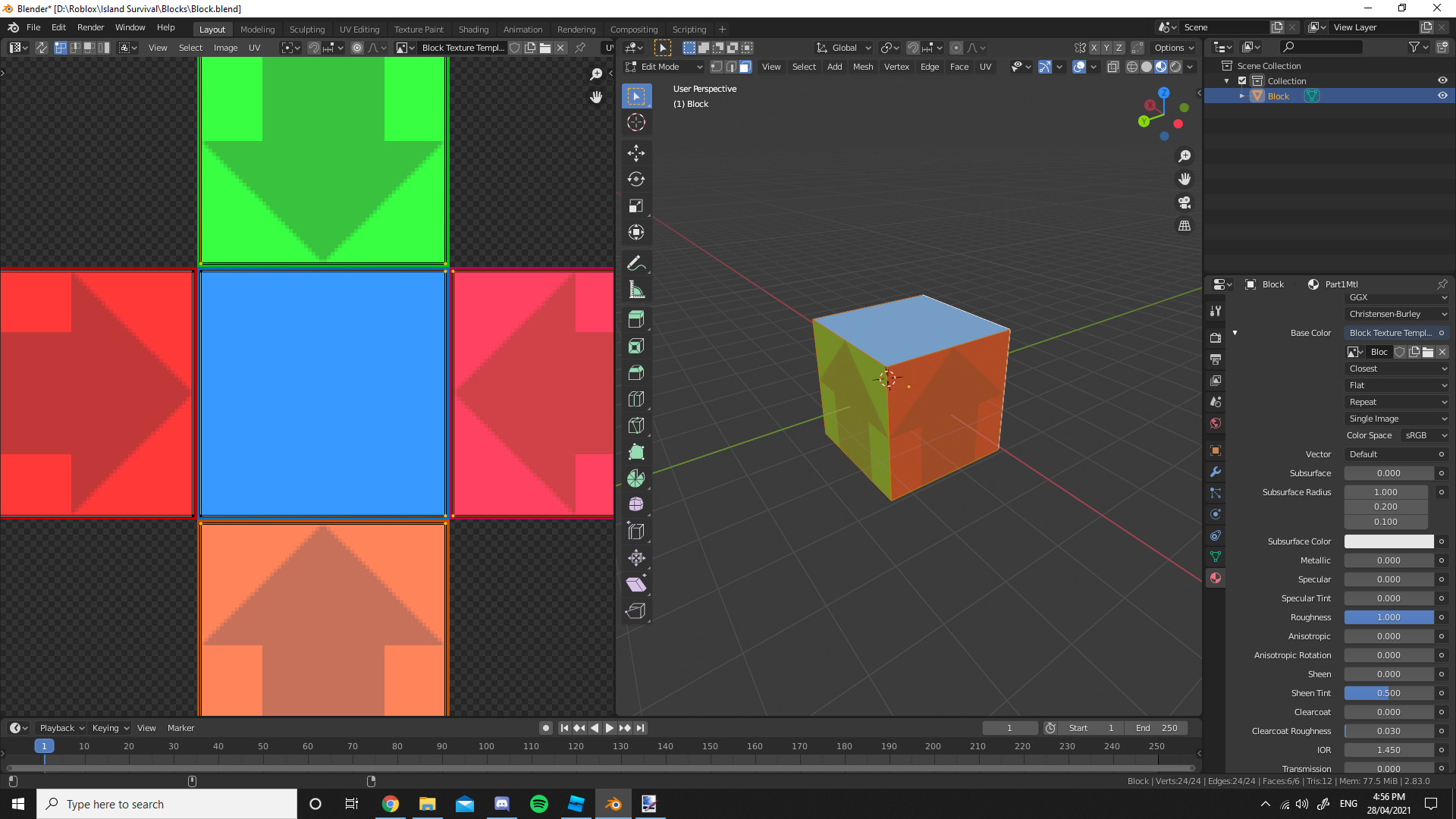Open the Edit Mode dropdown

pos(662,67)
